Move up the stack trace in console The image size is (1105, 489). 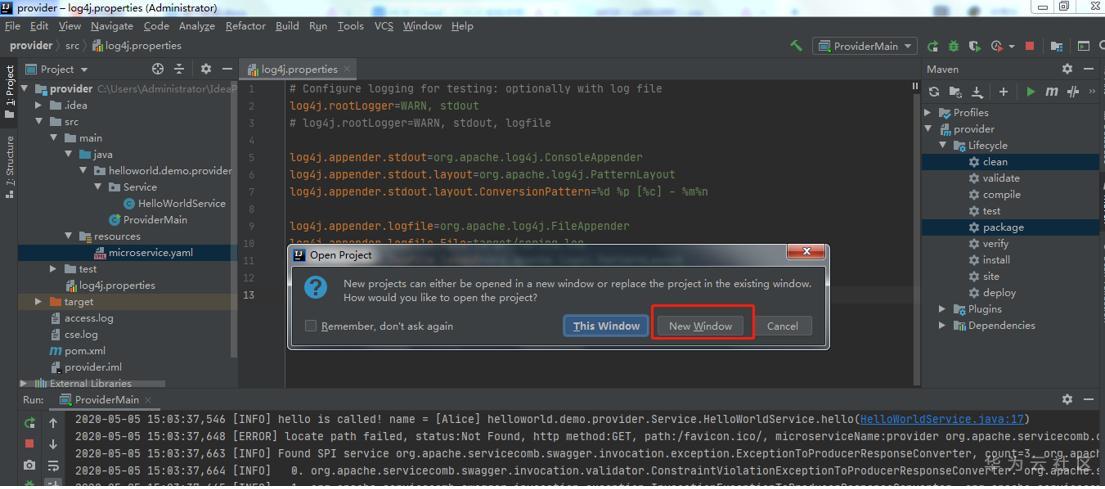pyautogui.click(x=53, y=423)
